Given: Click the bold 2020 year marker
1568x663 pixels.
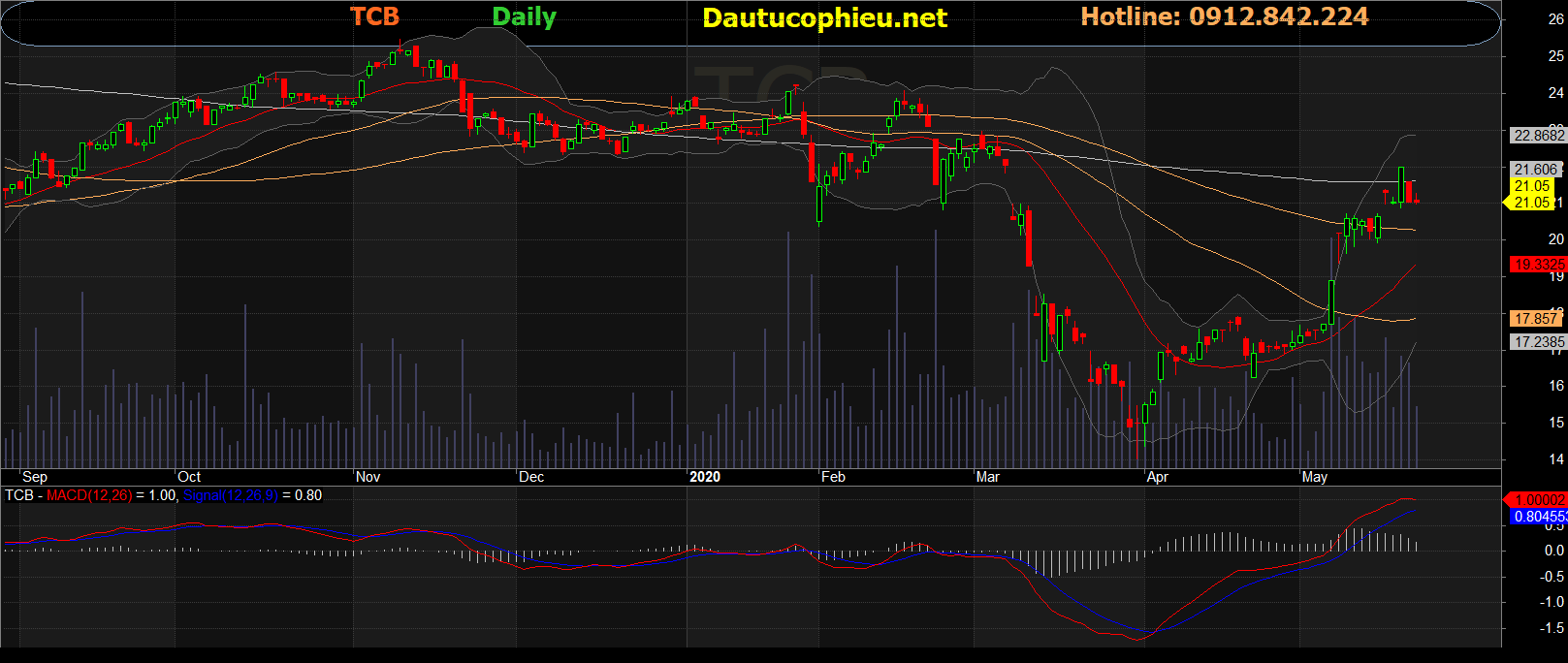Looking at the screenshot, I should tap(705, 477).
